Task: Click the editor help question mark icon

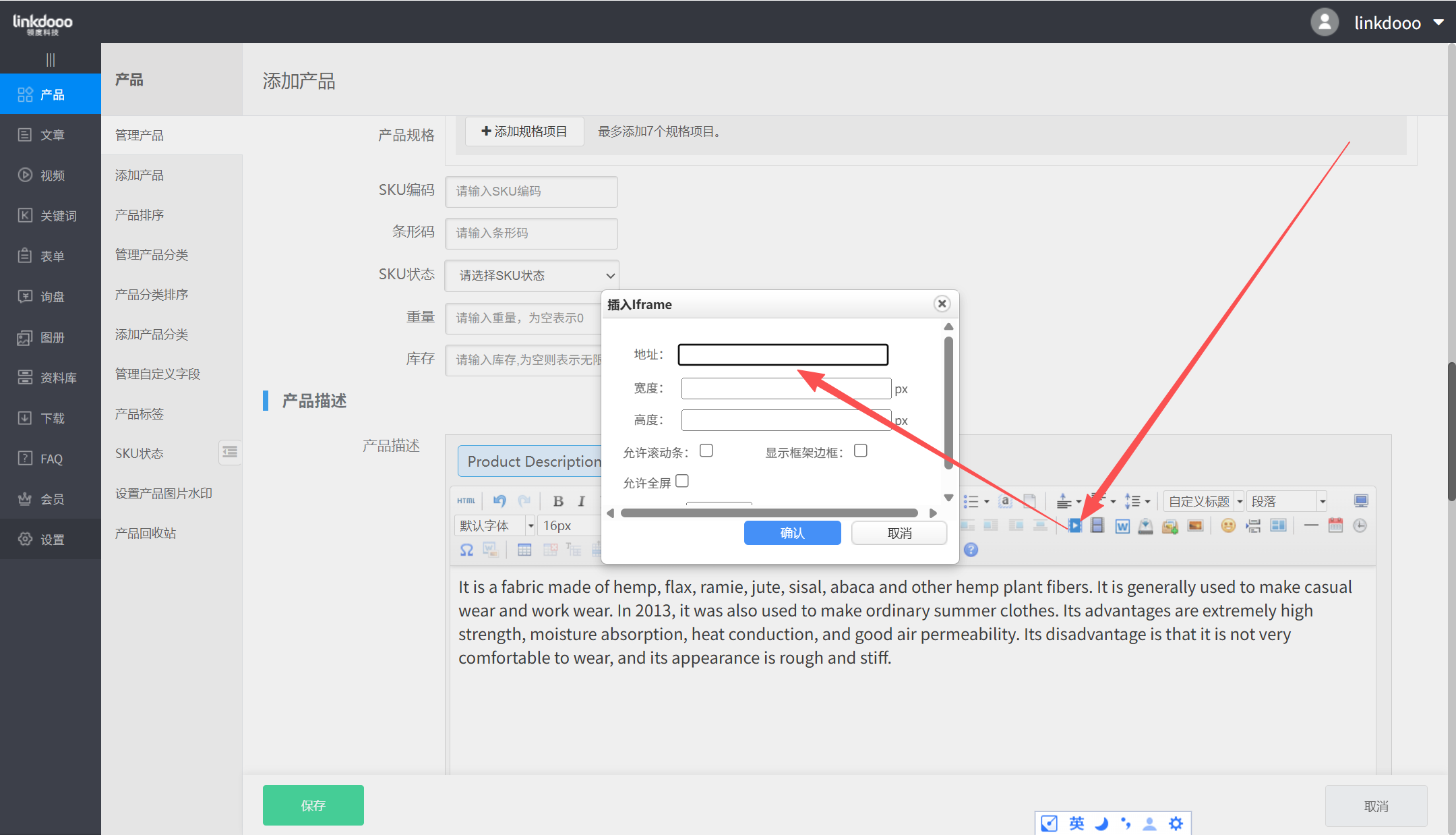Action: point(971,550)
